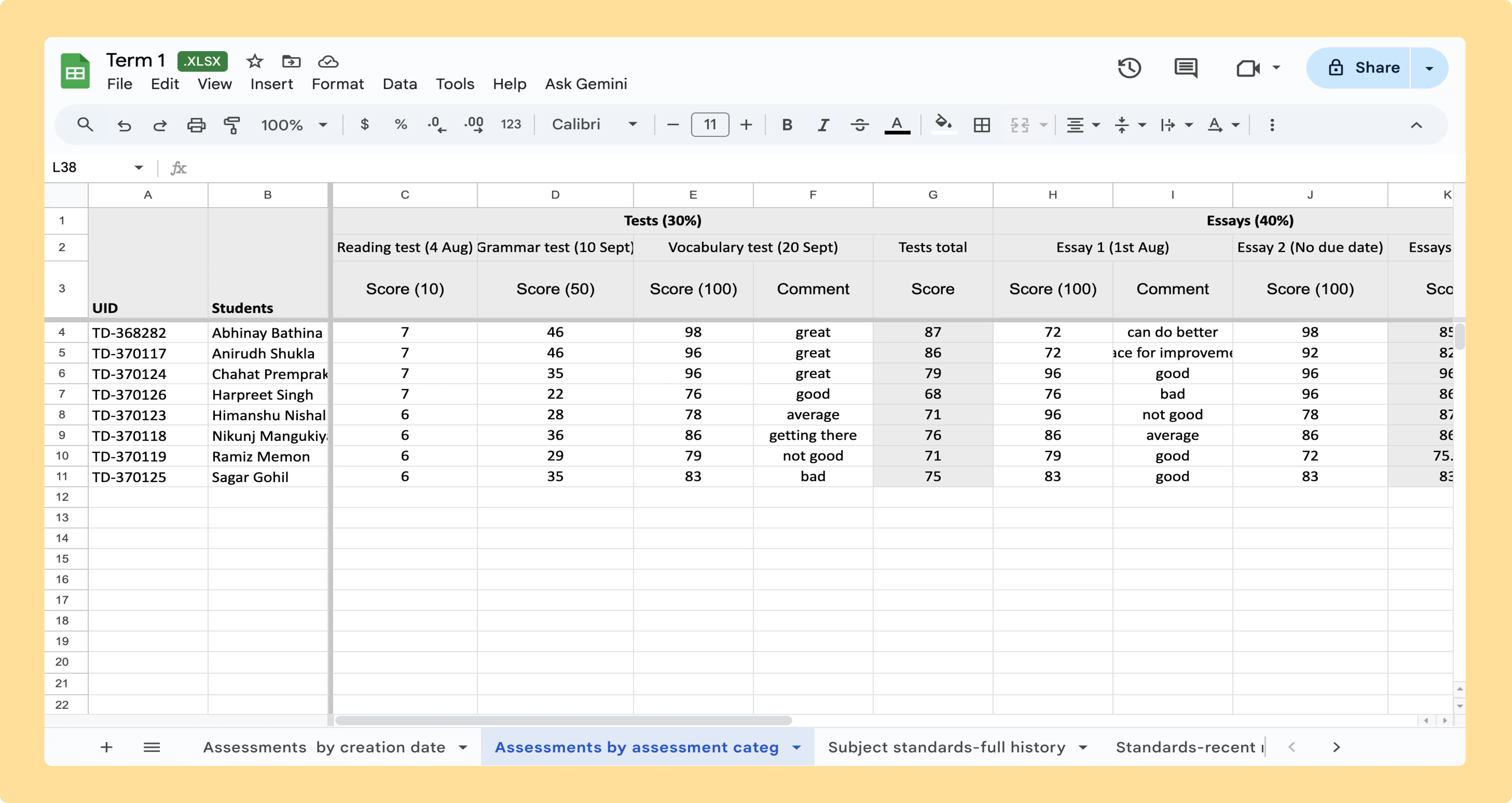Open more number formats (123)

(511, 124)
